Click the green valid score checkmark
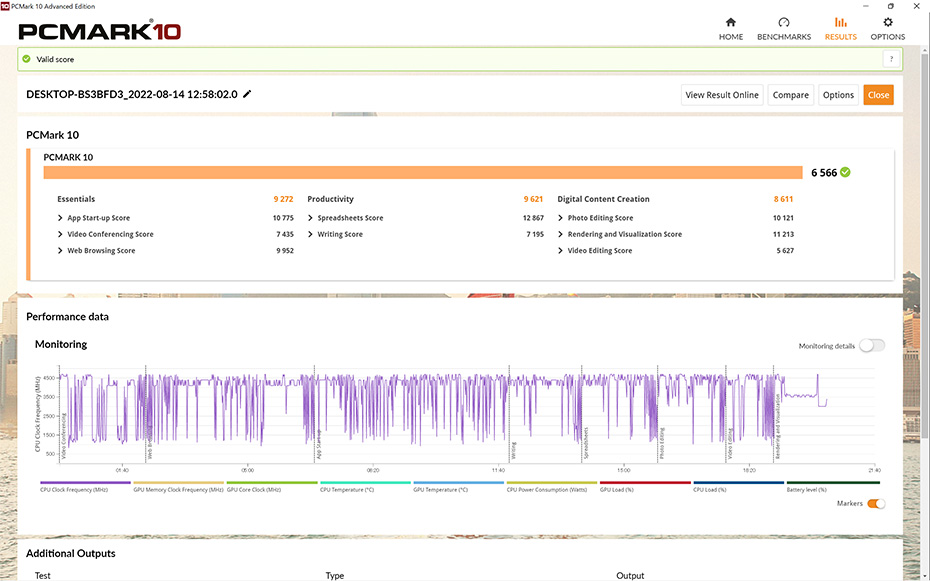The height and width of the screenshot is (581, 930). pyautogui.click(x=27, y=60)
